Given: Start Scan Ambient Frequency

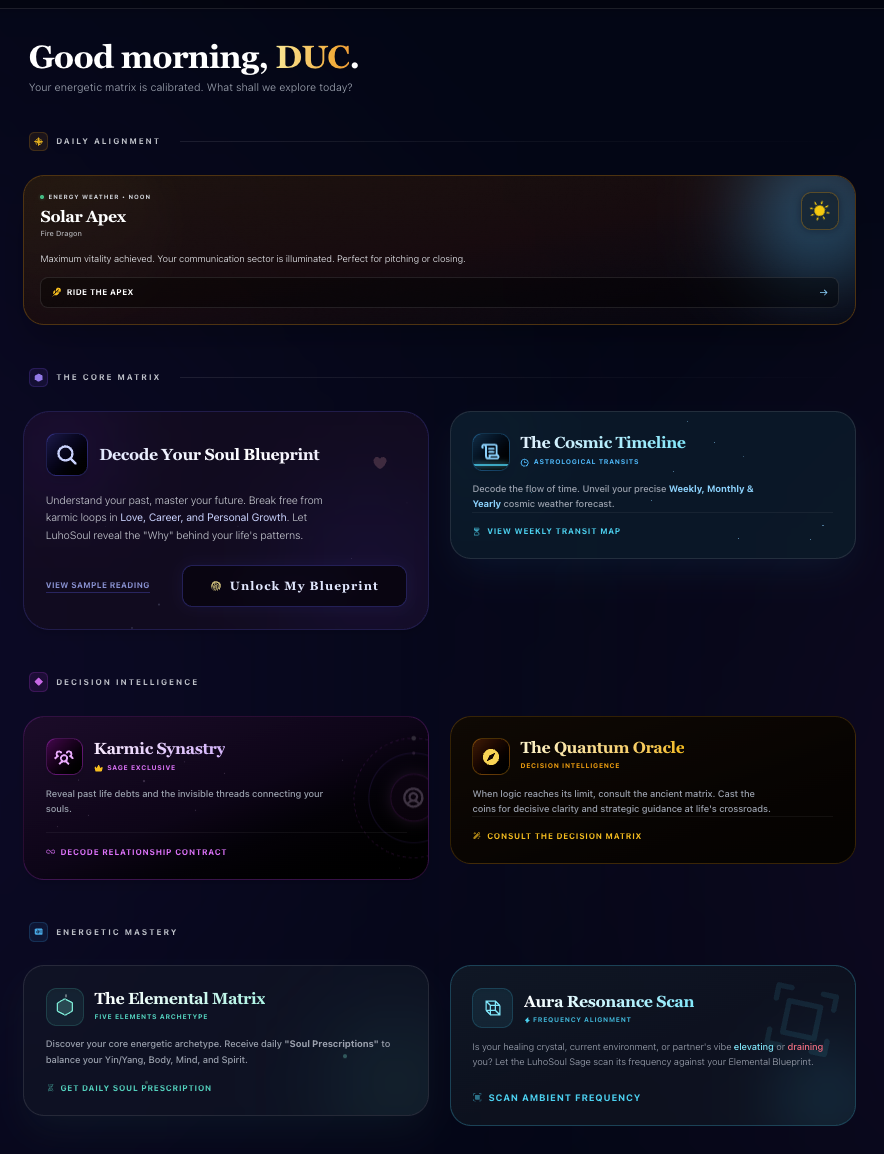Looking at the screenshot, I should coord(556,1097).
